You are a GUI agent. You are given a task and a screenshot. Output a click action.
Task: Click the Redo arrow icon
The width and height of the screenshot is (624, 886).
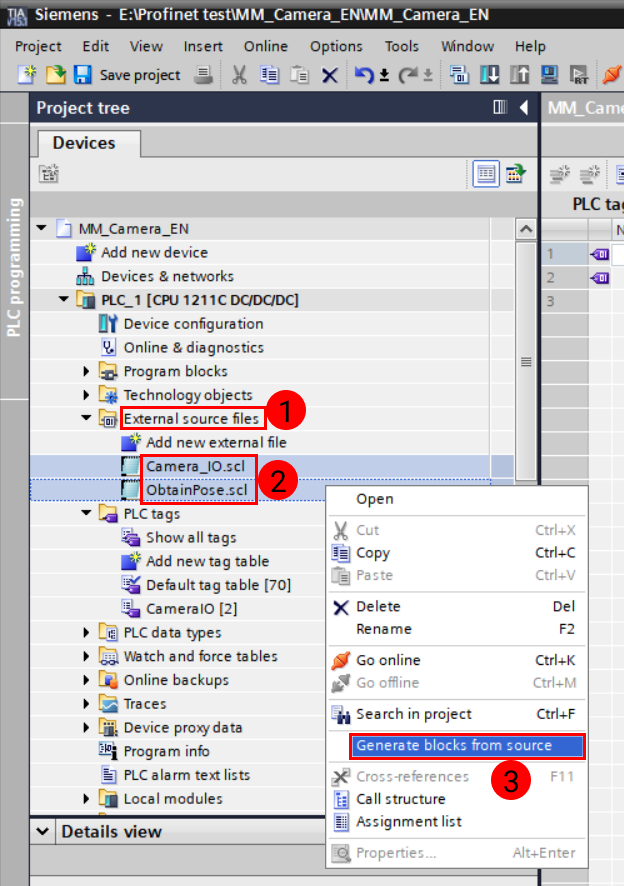[408, 75]
